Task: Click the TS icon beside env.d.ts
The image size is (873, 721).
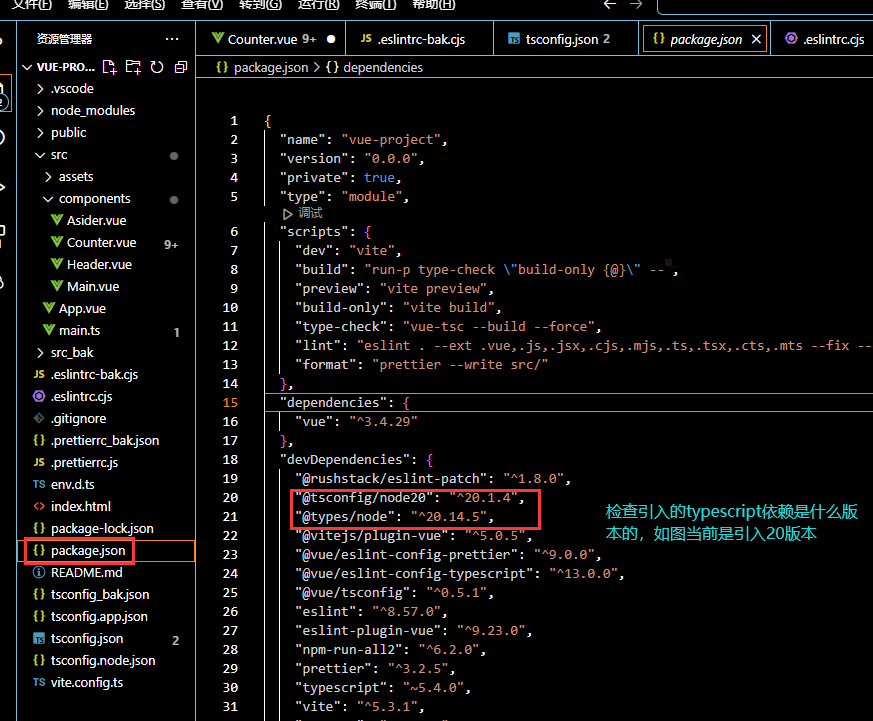Action: click(x=39, y=484)
